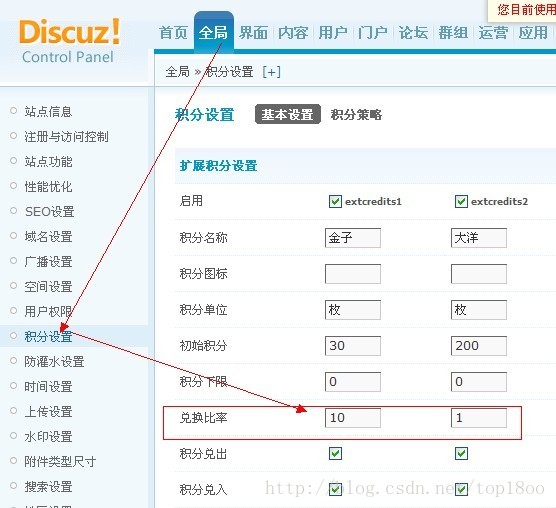Image resolution: width=556 pixels, height=508 pixels.
Task: Click the Discuz! Control Panel logo
Action: (70, 41)
